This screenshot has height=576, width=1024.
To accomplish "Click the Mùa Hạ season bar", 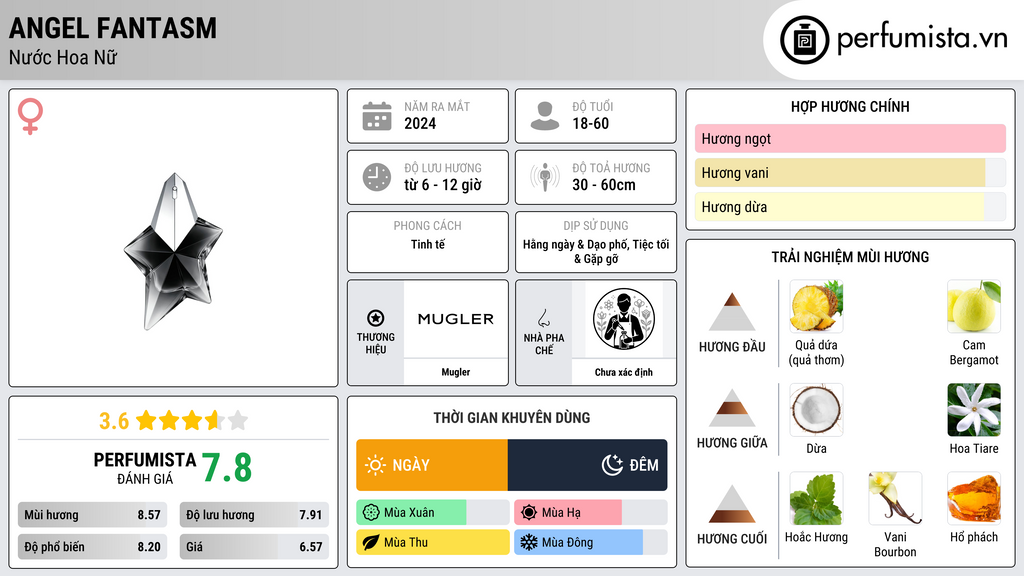I will [x=590, y=513].
